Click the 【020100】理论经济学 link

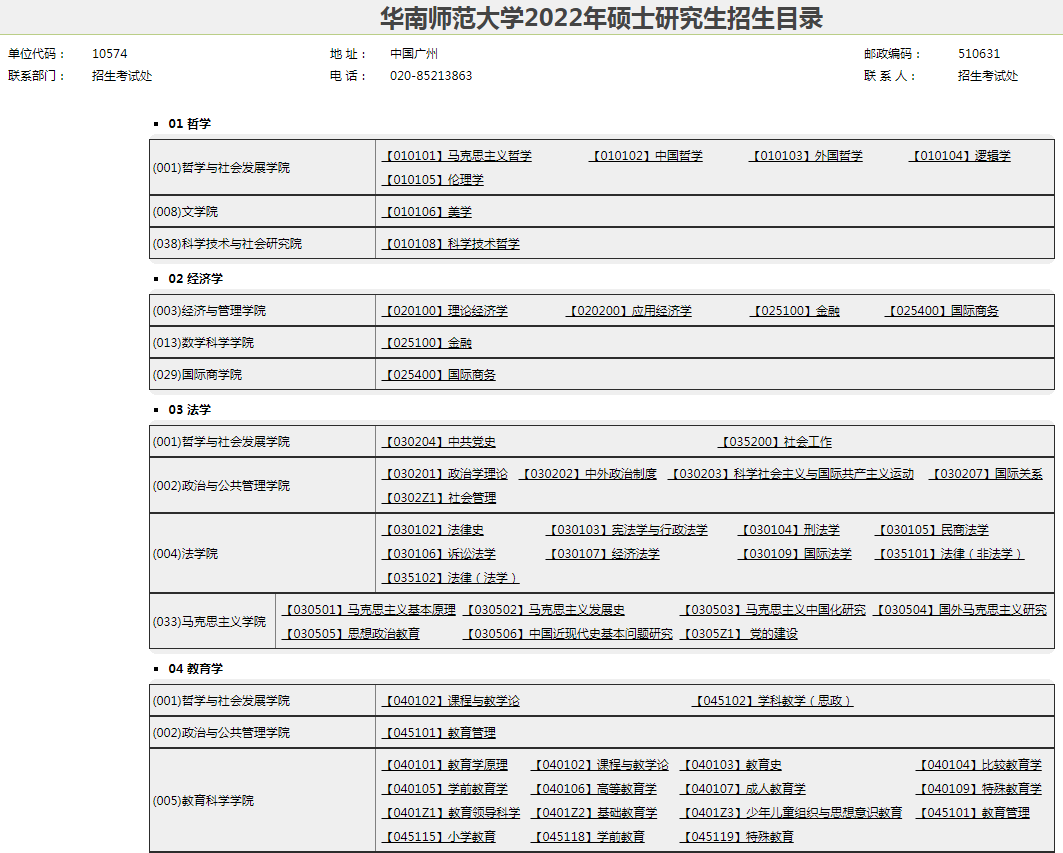[445, 311]
